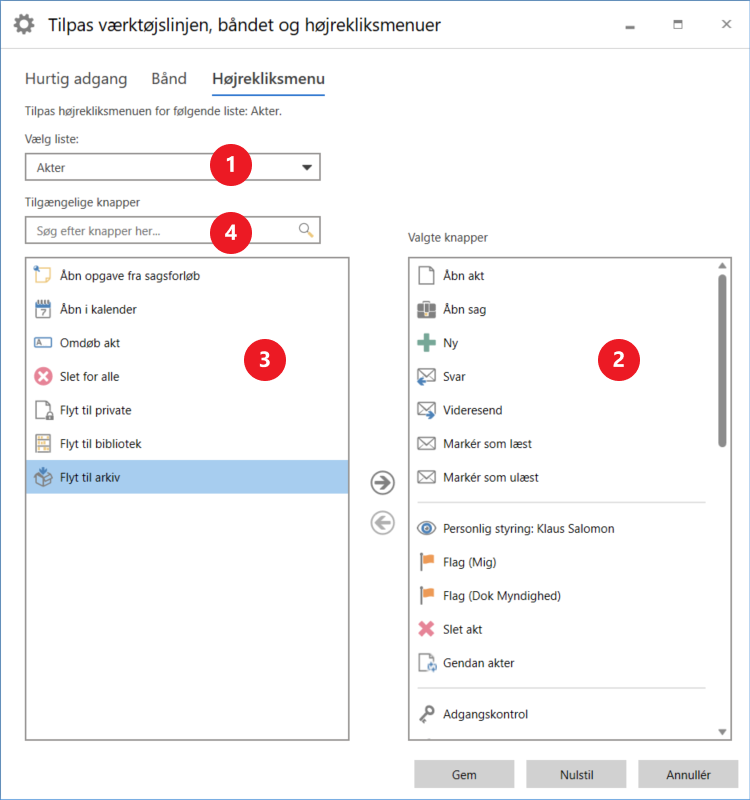Select 'Adgangskontrol' text row
This screenshot has width=750, height=800.
pyautogui.click(x=485, y=714)
